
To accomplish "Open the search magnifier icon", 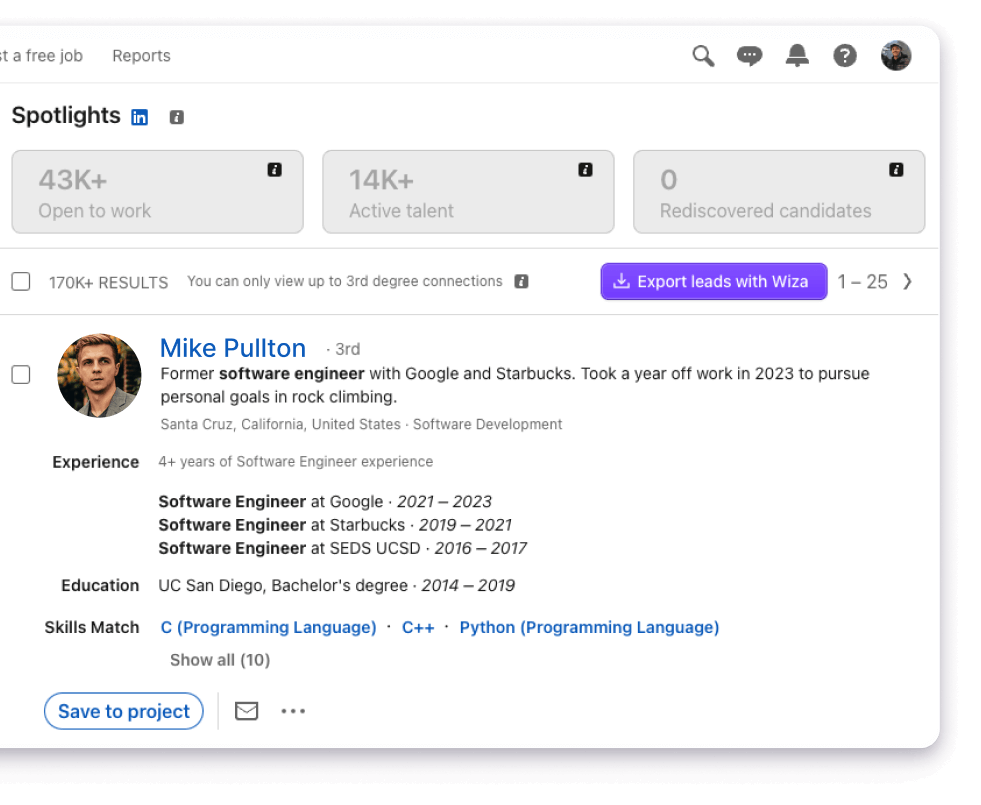I will pyautogui.click(x=703, y=56).
